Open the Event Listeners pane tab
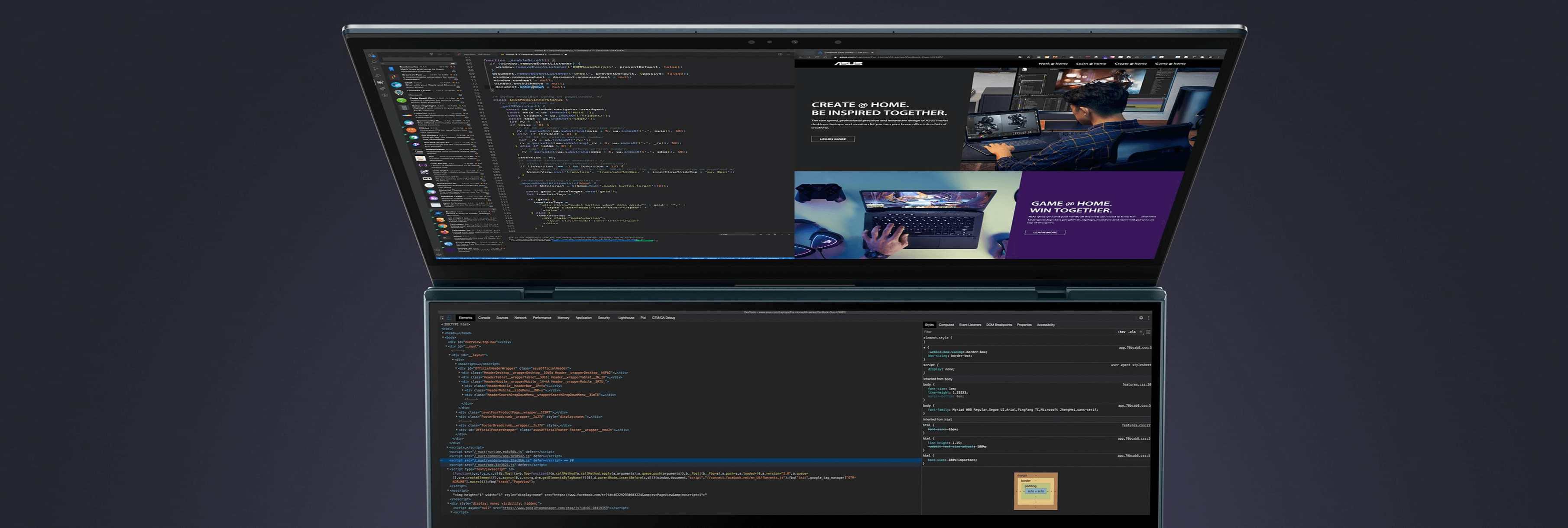 [970, 325]
